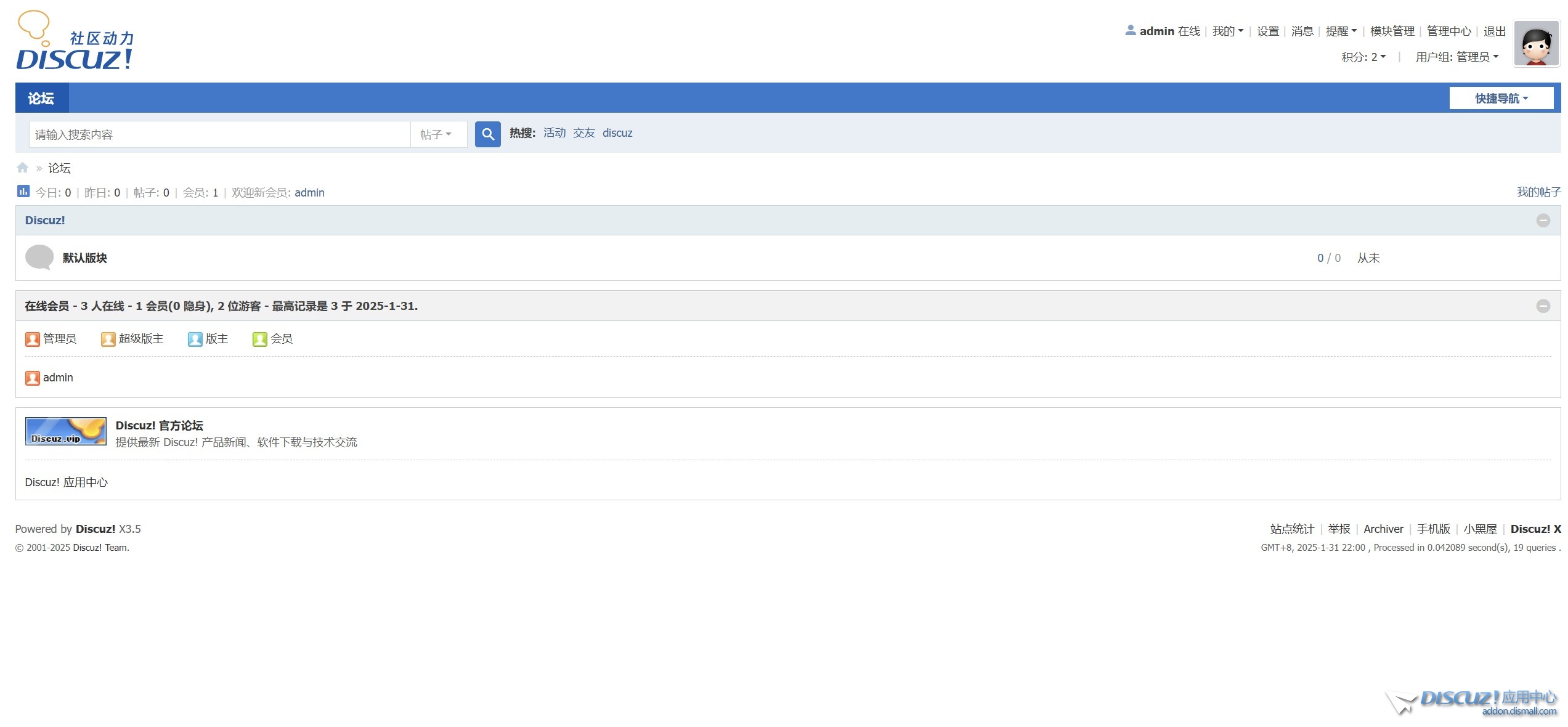The image size is (1568, 727).
Task: Click the Discuz! logo at top left
Action: tap(75, 40)
